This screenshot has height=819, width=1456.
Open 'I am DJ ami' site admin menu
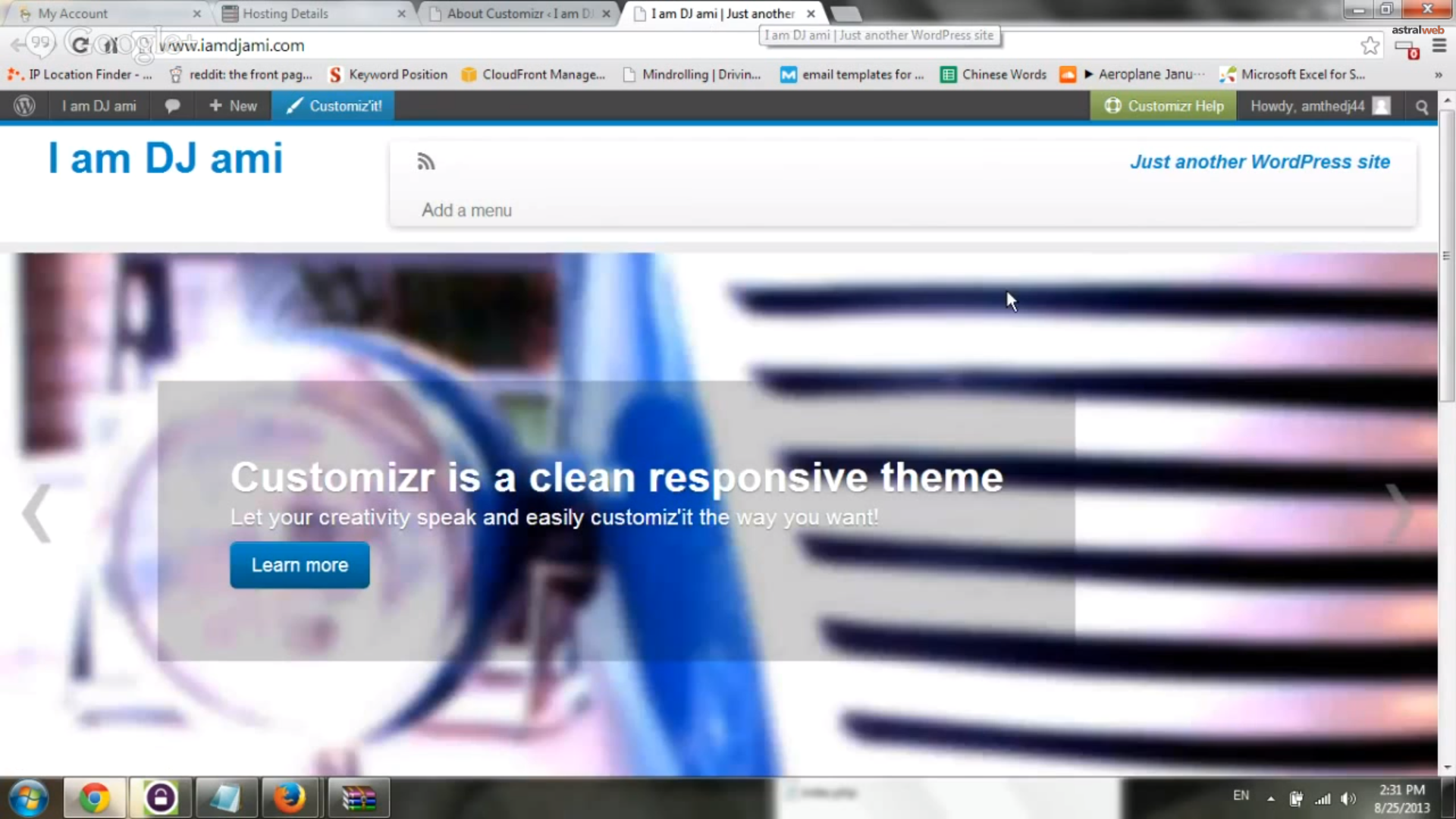(x=99, y=106)
